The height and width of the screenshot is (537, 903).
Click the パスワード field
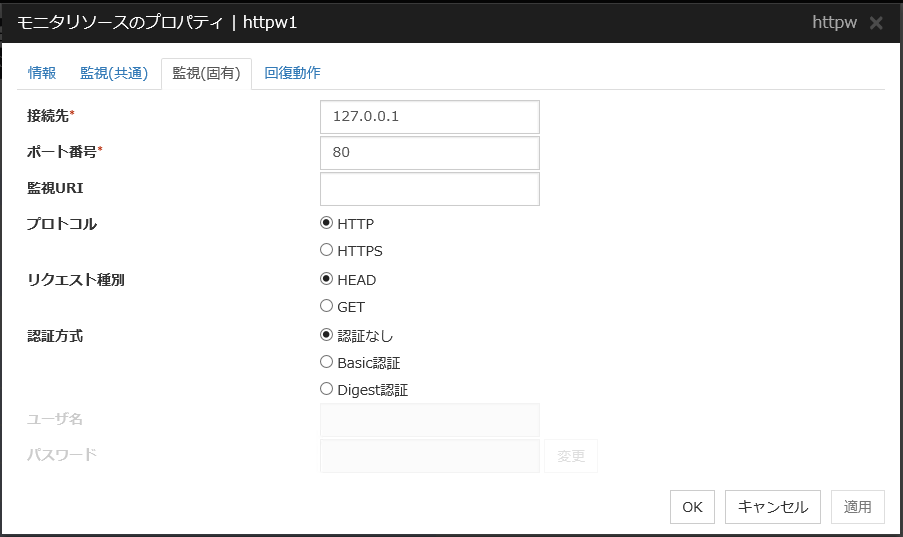click(429, 456)
